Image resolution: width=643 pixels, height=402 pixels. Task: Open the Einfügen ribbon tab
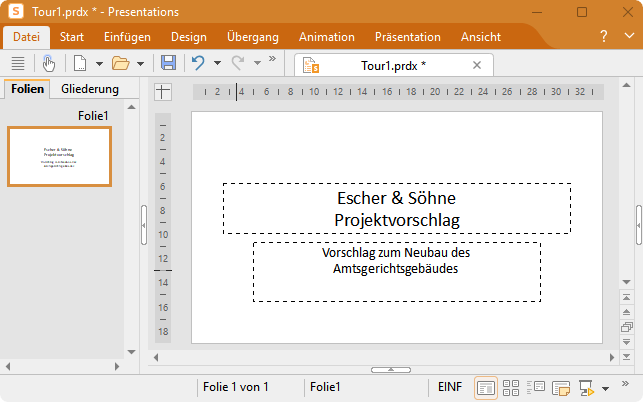click(x=127, y=37)
